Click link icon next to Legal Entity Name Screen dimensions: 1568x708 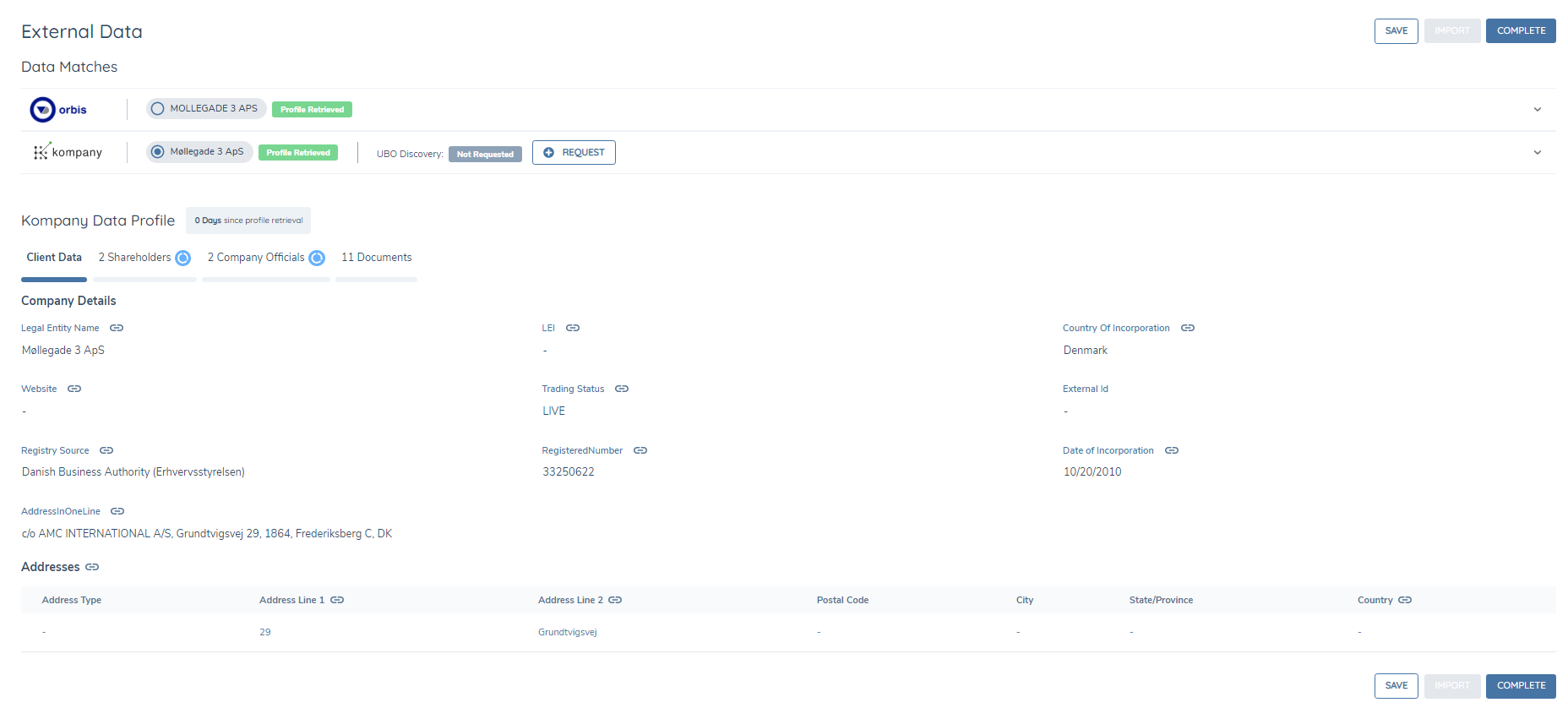click(x=117, y=328)
